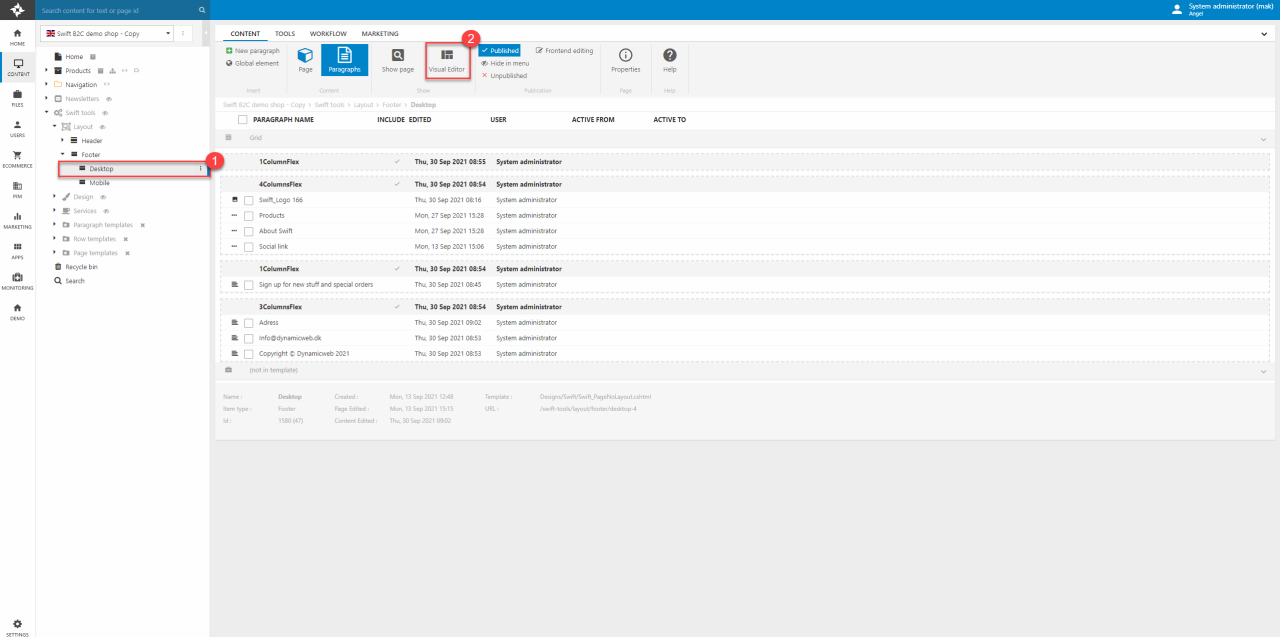Open the Help icon in ribbon
Image resolution: width=1280 pixels, height=637 pixels.
tap(669, 57)
